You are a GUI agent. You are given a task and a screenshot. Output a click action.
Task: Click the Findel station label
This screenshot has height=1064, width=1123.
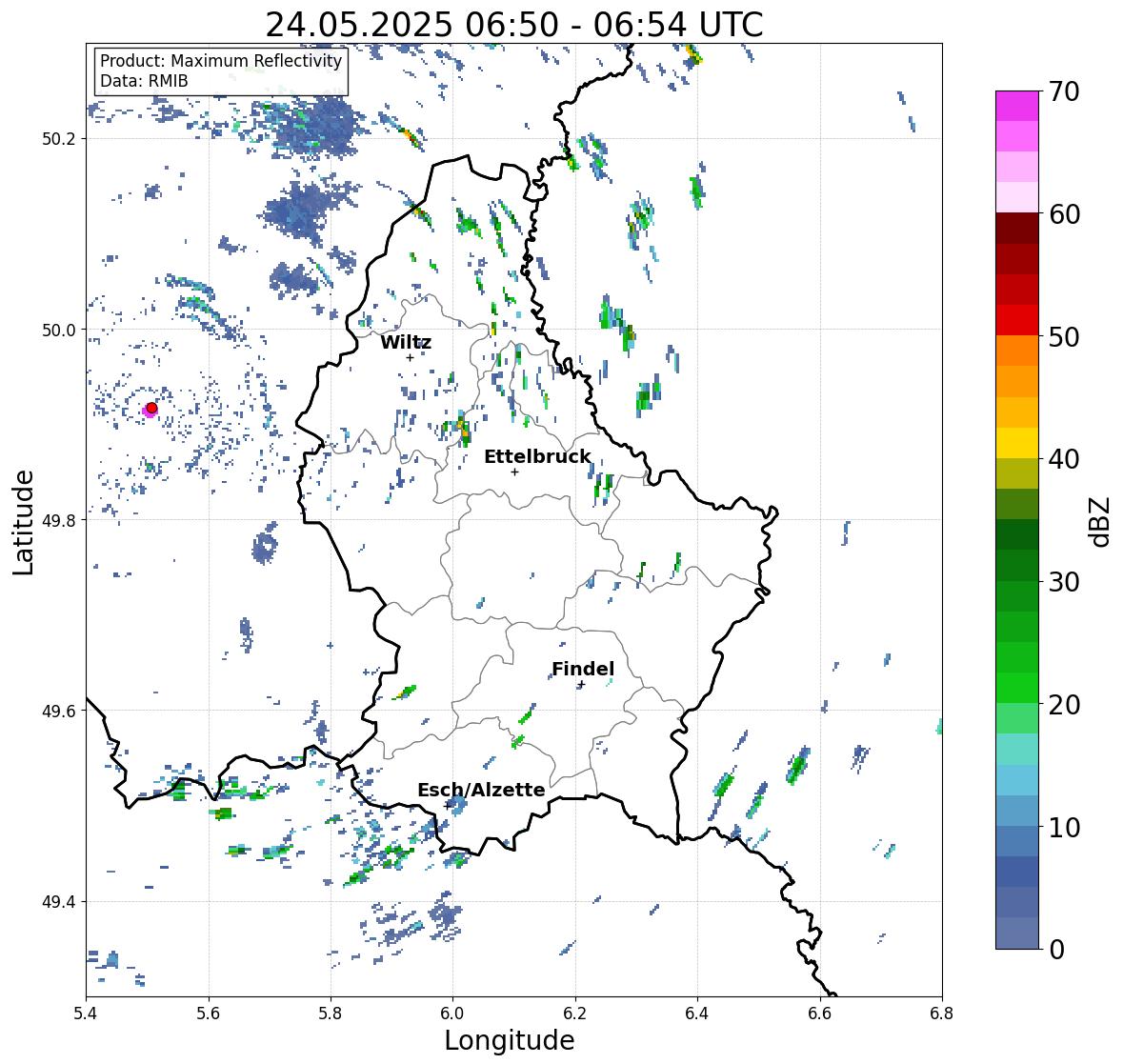coord(583,669)
